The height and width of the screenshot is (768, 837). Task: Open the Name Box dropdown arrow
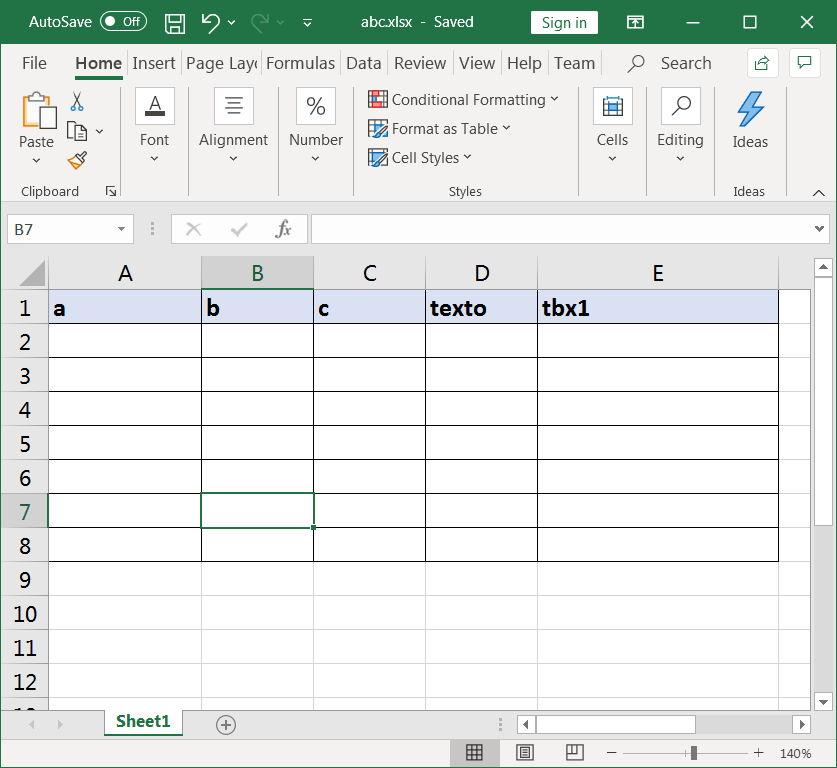[122, 229]
